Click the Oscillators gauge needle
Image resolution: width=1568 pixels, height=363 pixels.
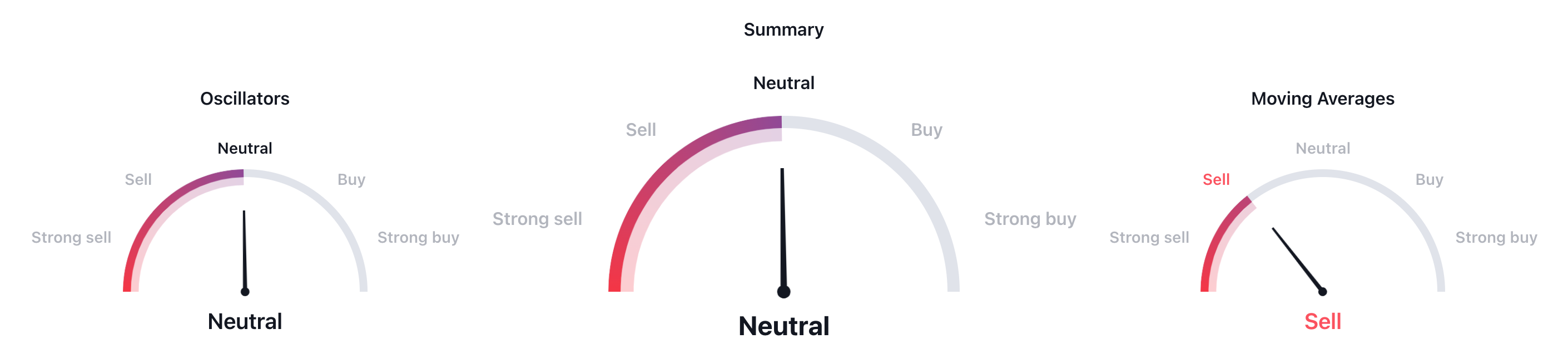[245, 251]
